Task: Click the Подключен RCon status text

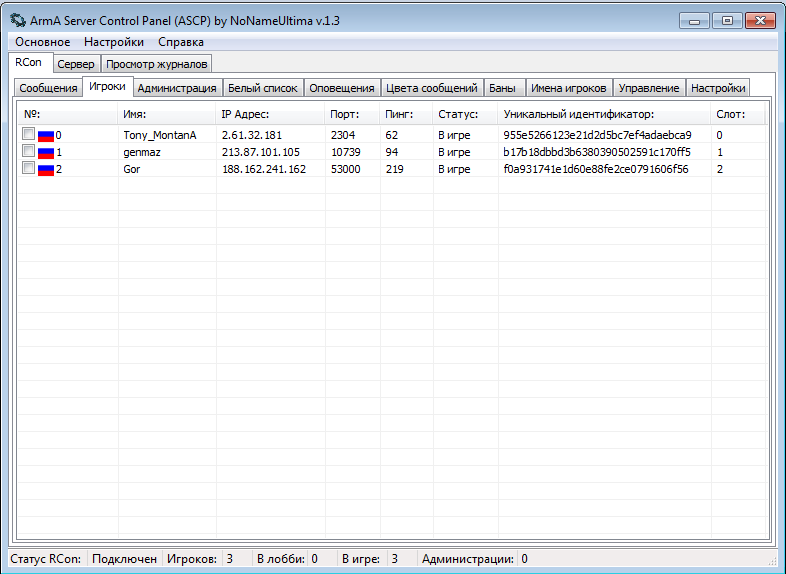Action: pyautogui.click(x=124, y=559)
